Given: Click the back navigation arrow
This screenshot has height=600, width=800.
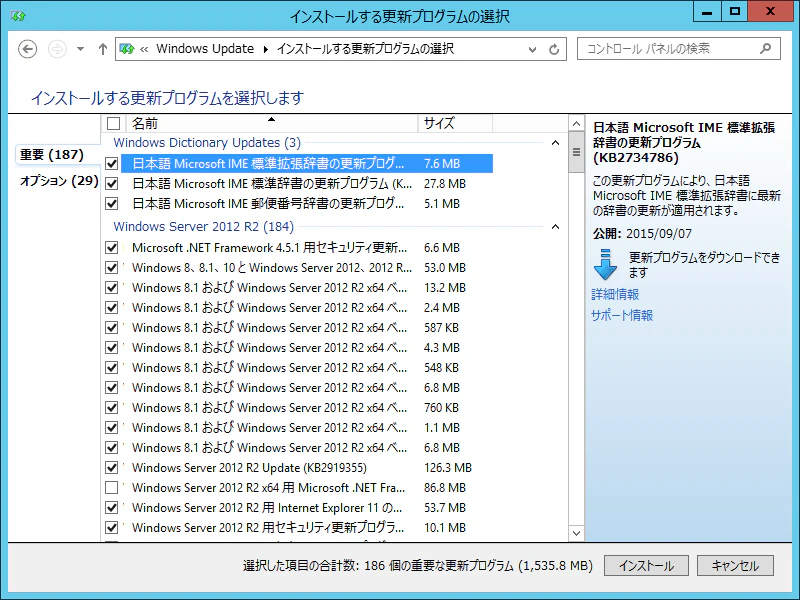Looking at the screenshot, I should (x=28, y=49).
